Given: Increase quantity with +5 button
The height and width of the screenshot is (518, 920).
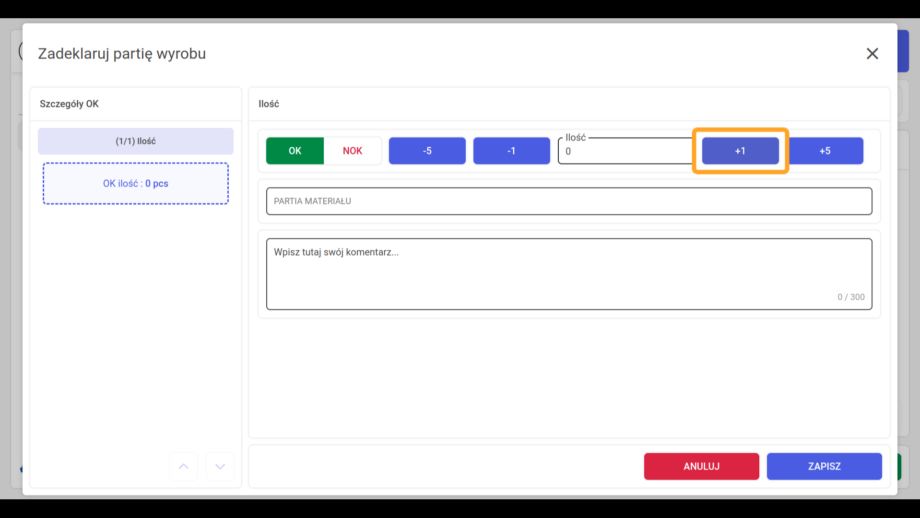Looking at the screenshot, I should tap(825, 151).
